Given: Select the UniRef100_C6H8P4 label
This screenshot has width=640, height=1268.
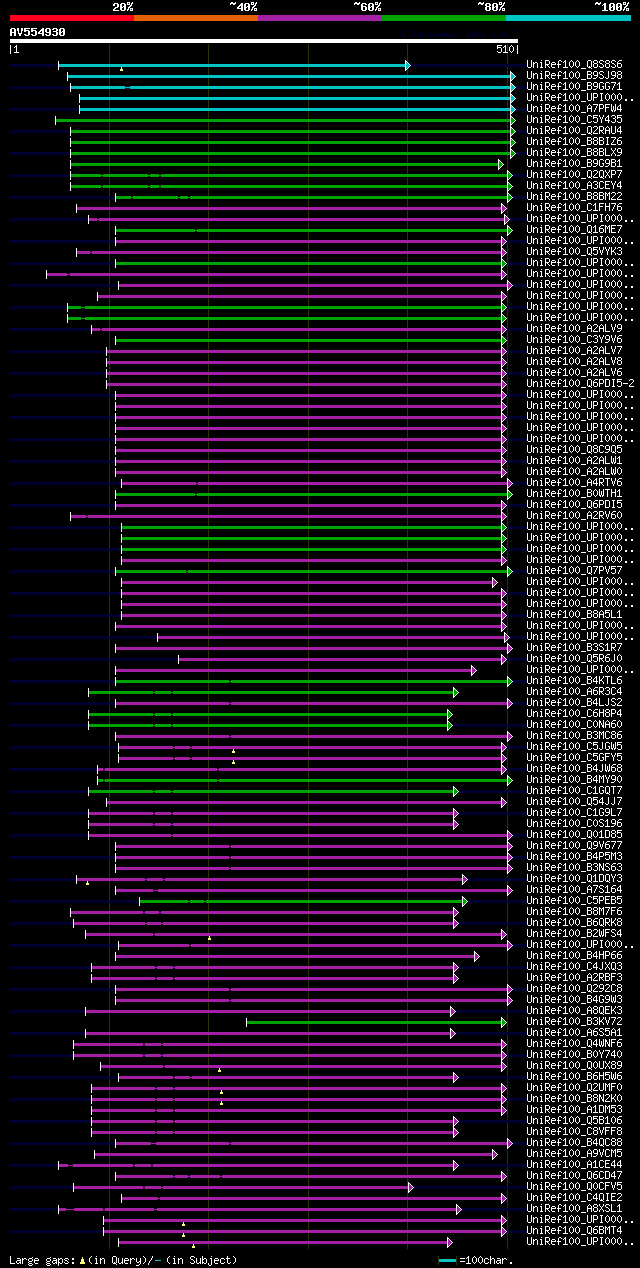Looking at the screenshot, I should pyautogui.click(x=575, y=714).
